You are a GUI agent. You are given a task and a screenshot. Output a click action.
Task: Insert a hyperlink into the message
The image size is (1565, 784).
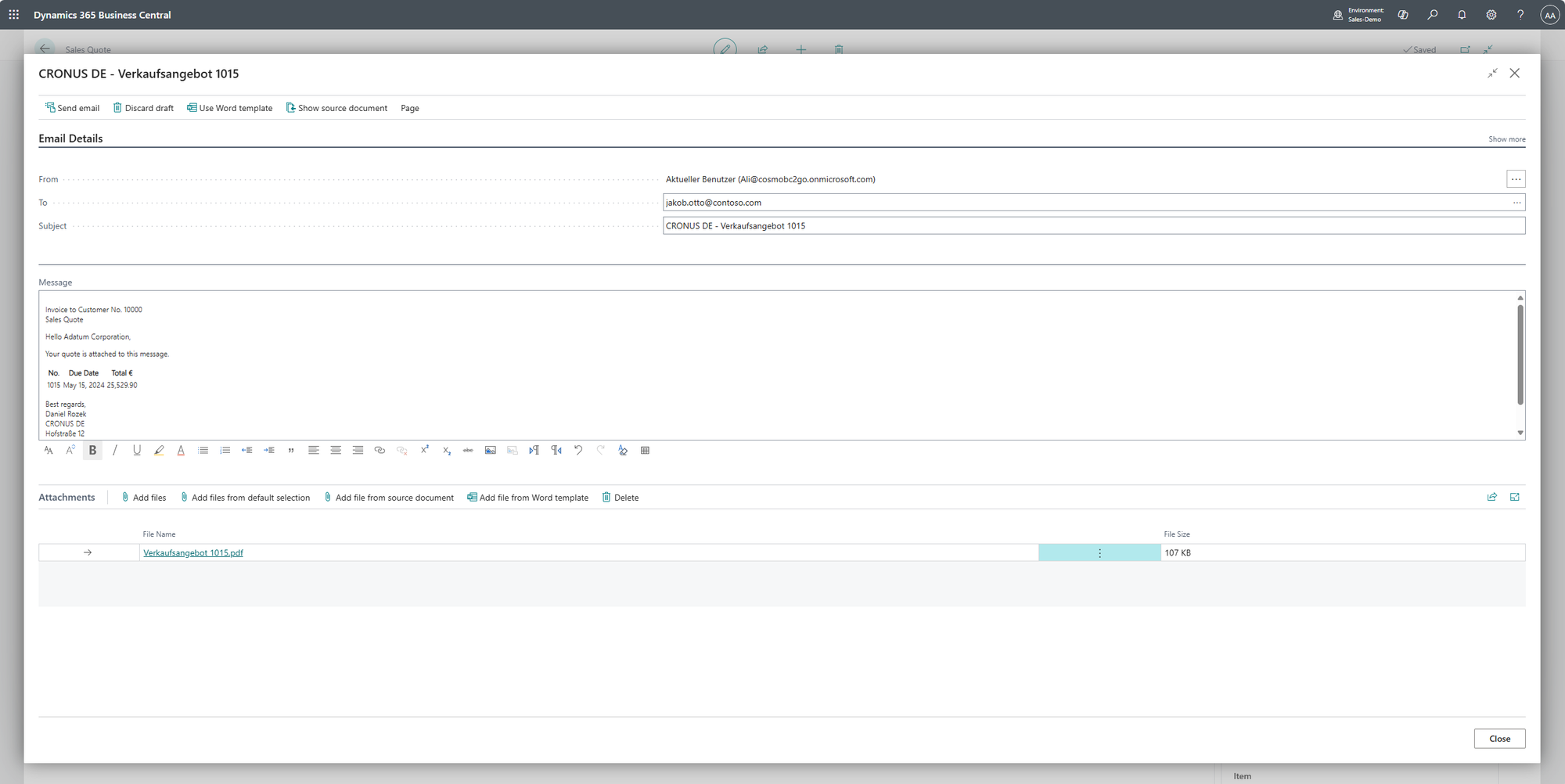[380, 451]
